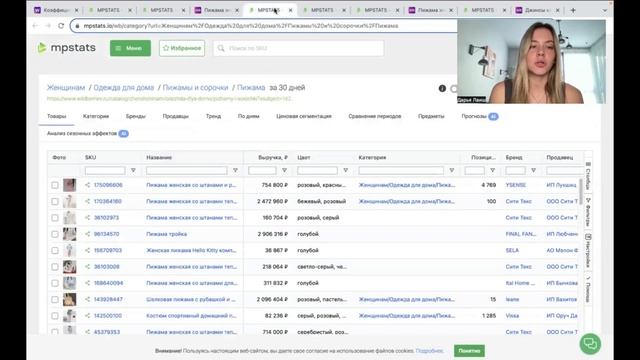Open the Цвет column filter icon
The image size is (640, 360).
point(345,170)
